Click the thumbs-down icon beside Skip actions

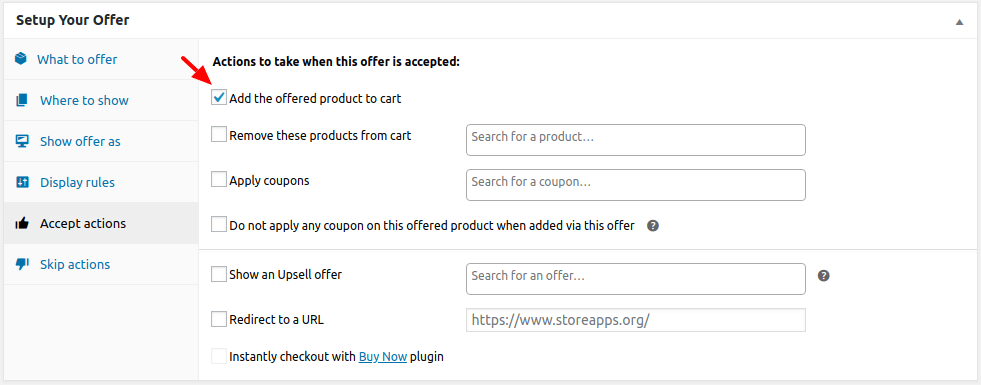23,264
